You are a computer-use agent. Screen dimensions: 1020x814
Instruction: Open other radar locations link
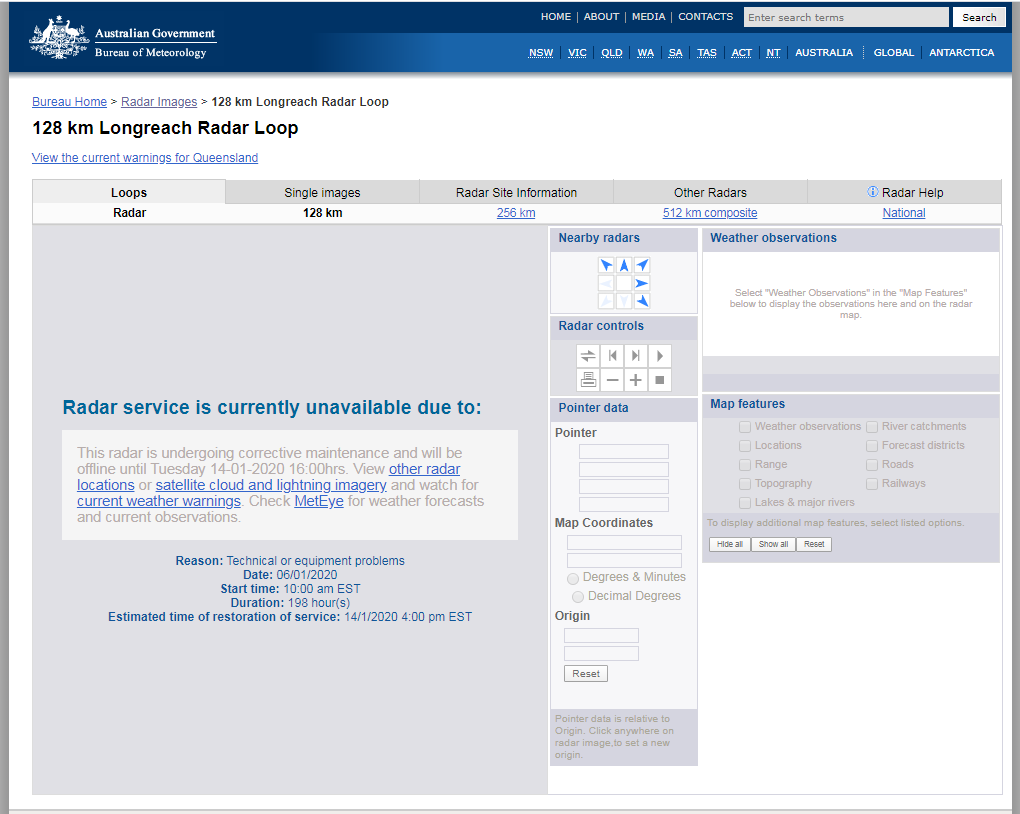424,468
